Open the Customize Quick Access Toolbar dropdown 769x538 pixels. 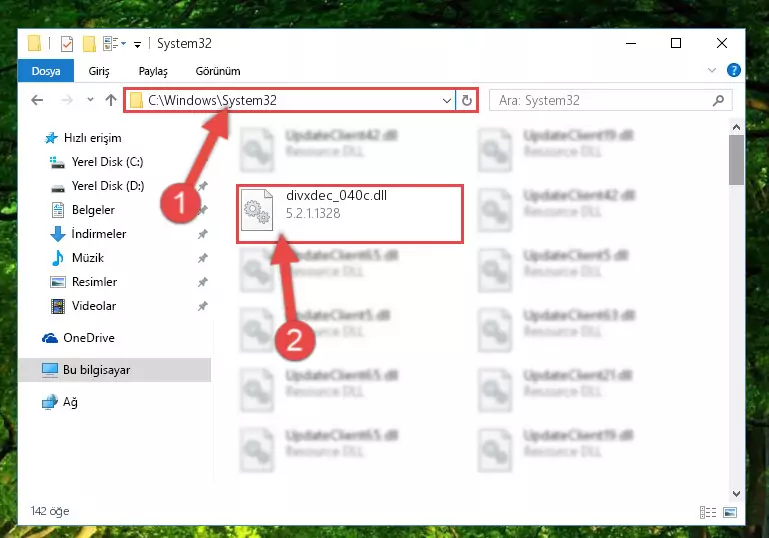click(137, 45)
